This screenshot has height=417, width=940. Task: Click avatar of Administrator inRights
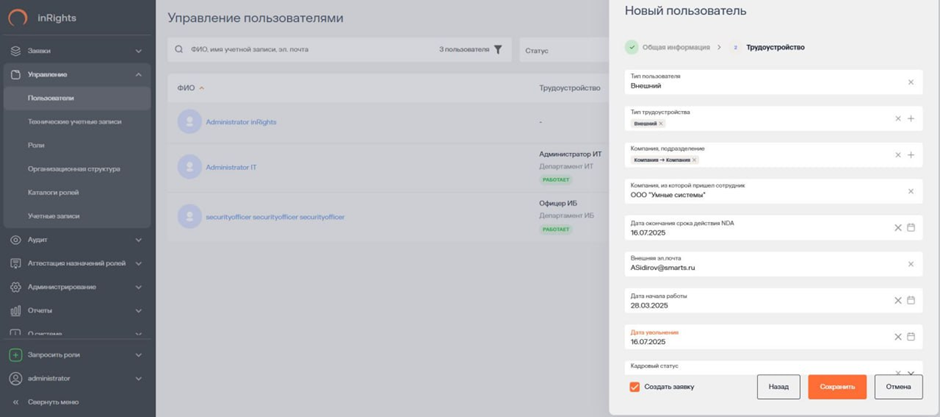coord(189,122)
